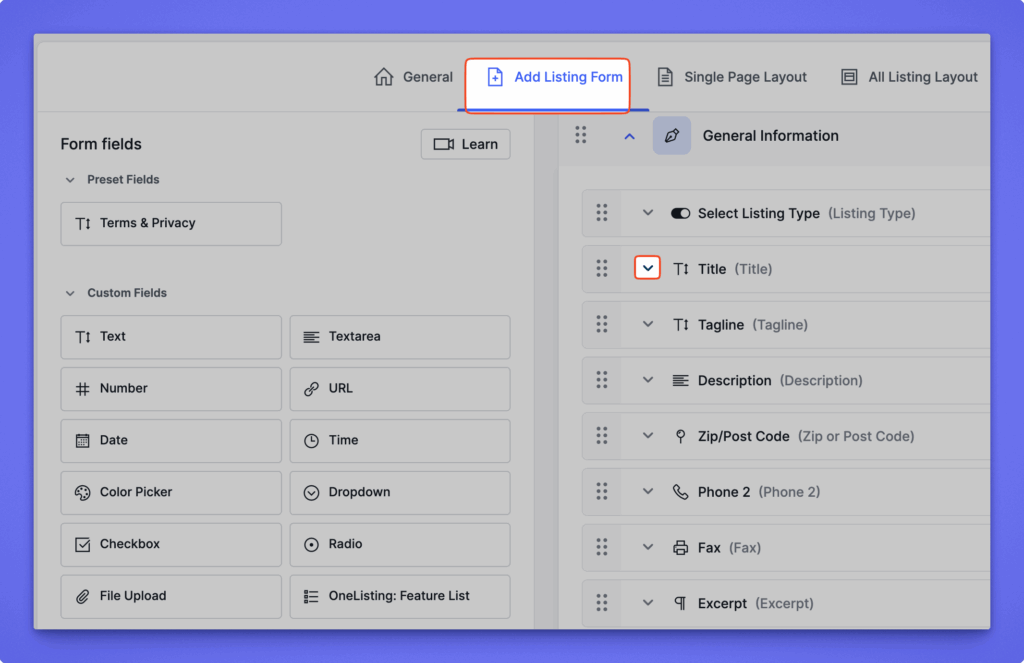Switch to the Single Page Layout tab
The width and height of the screenshot is (1024, 663).
pos(732,77)
